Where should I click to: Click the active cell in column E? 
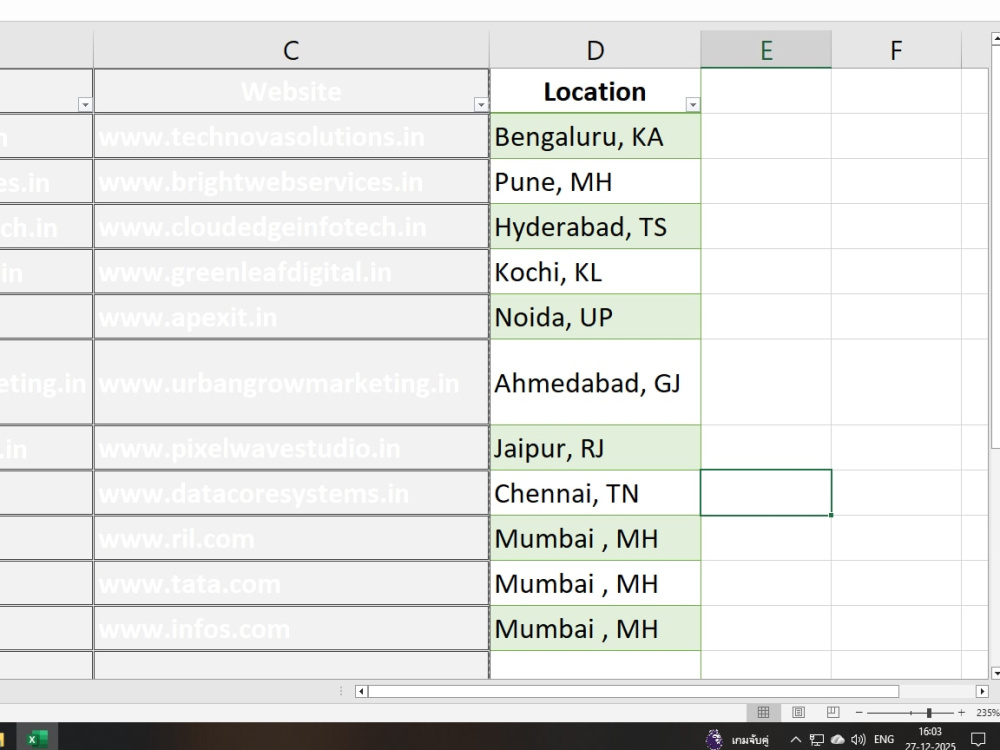[766, 493]
